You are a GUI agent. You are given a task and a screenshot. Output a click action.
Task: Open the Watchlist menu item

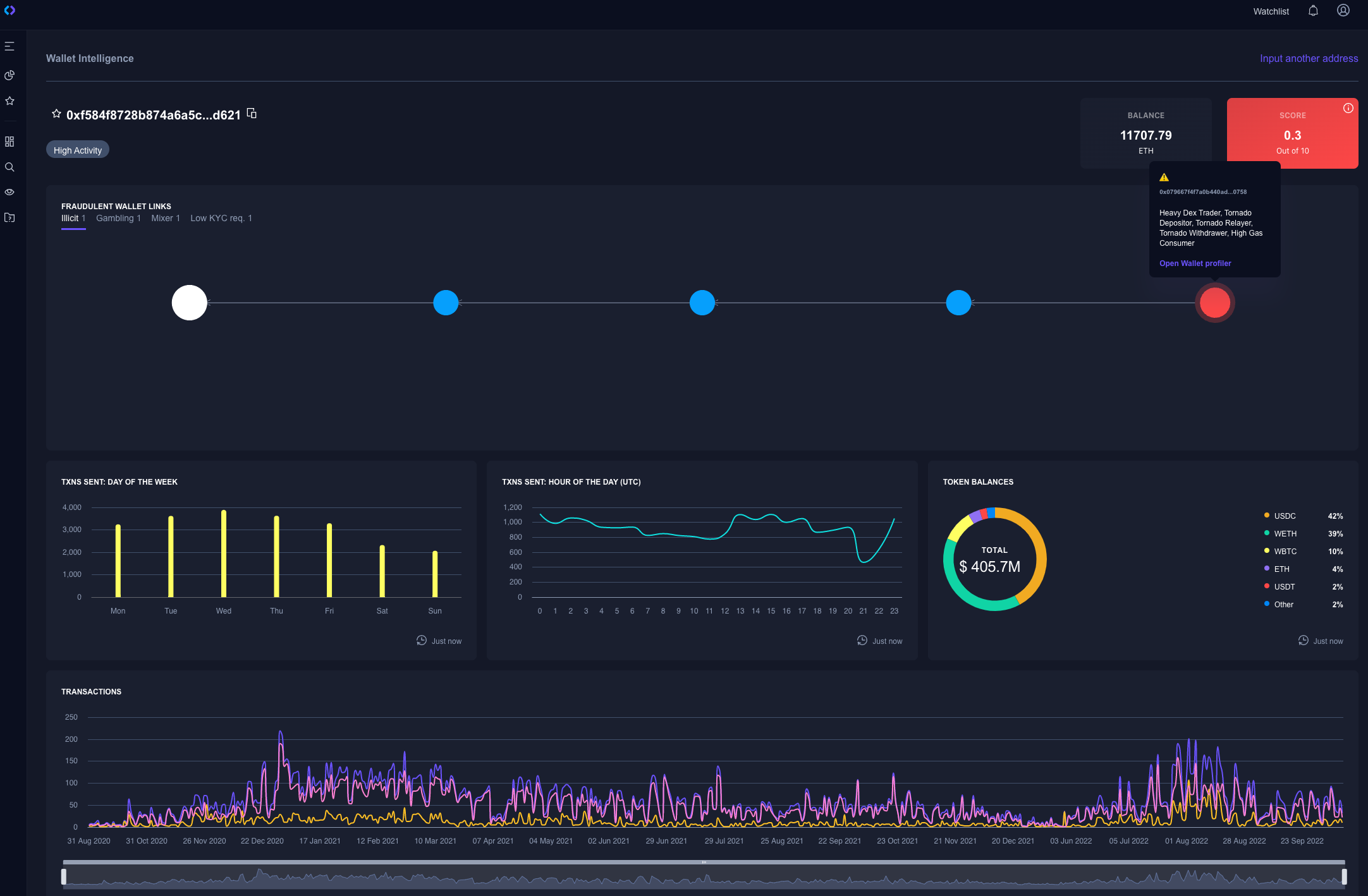1271,11
